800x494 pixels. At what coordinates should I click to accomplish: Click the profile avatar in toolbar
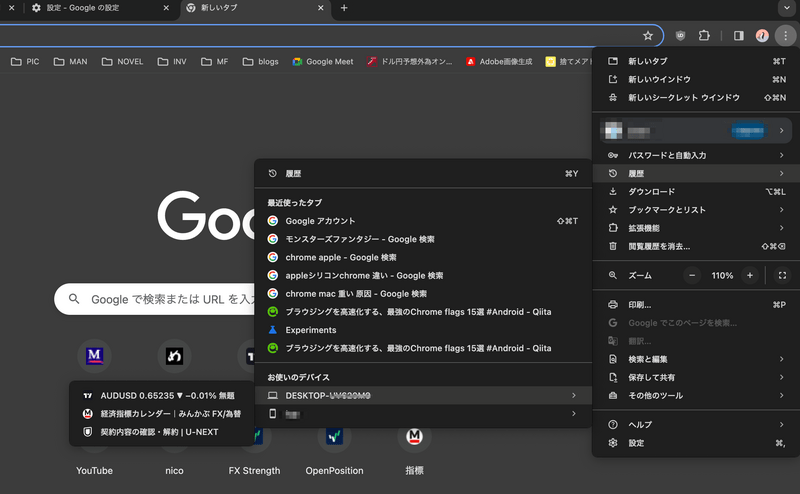point(762,36)
